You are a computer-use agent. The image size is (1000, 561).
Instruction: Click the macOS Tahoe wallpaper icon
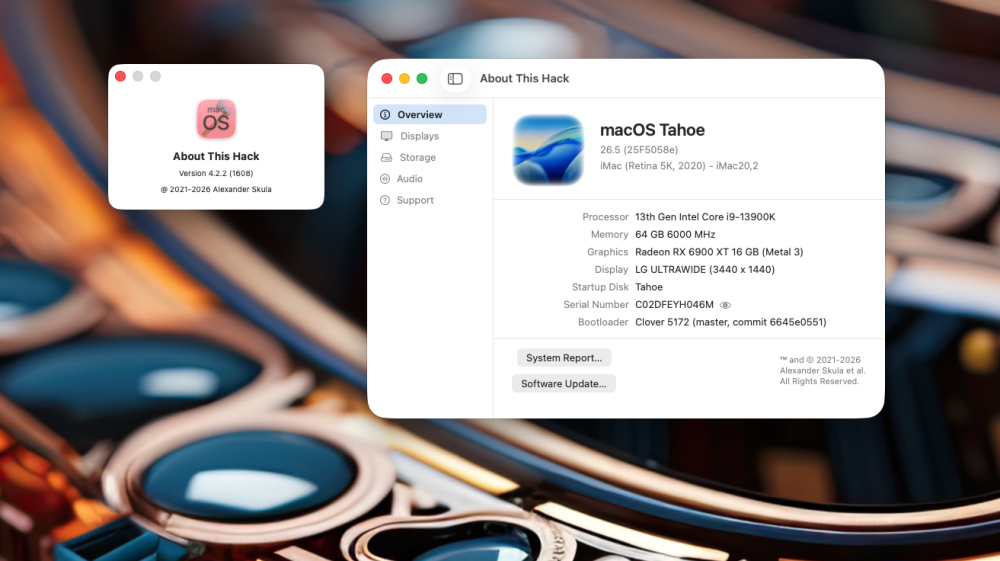(548, 150)
